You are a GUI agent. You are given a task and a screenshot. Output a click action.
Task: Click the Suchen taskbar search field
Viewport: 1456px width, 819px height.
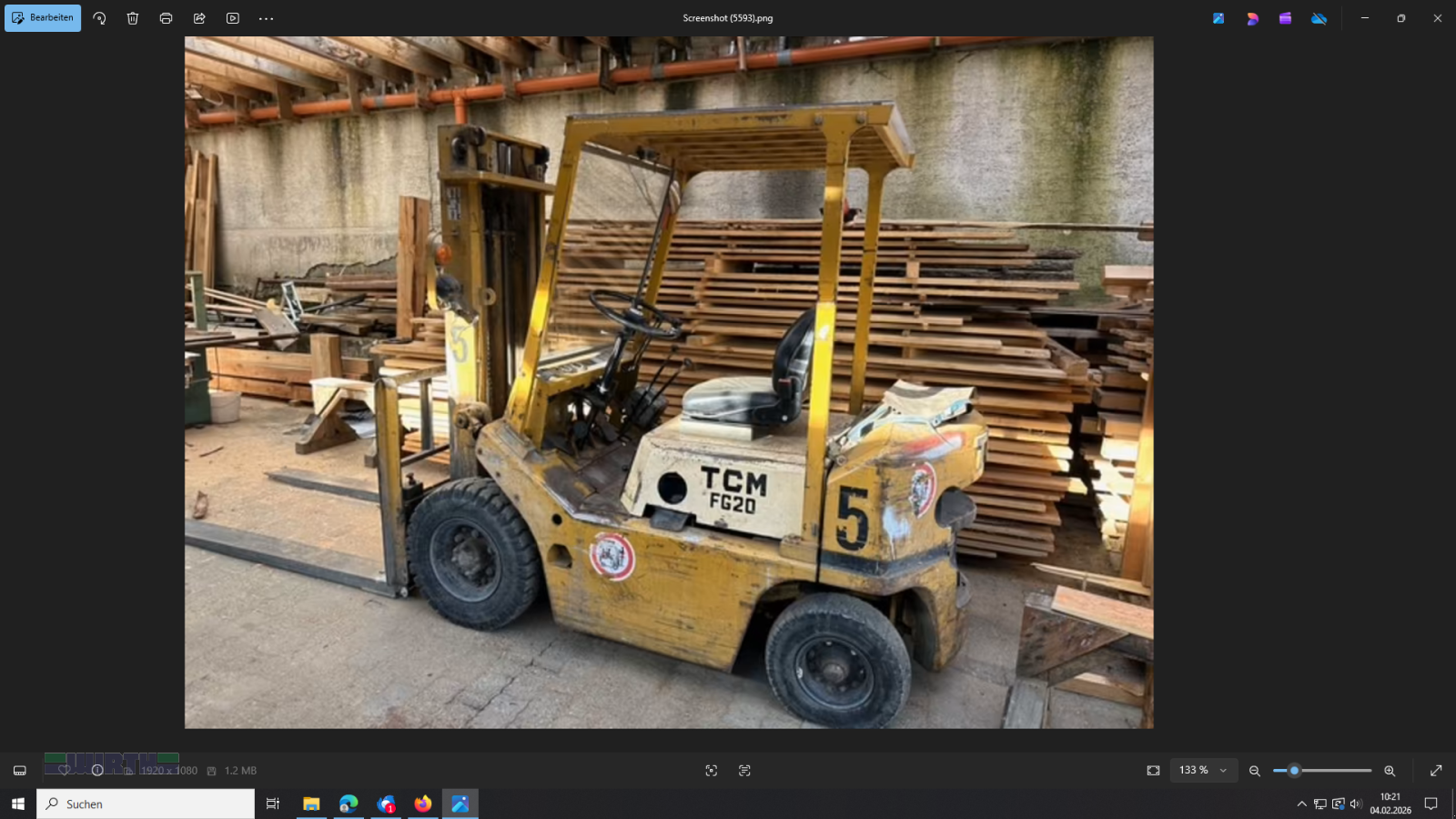point(146,804)
